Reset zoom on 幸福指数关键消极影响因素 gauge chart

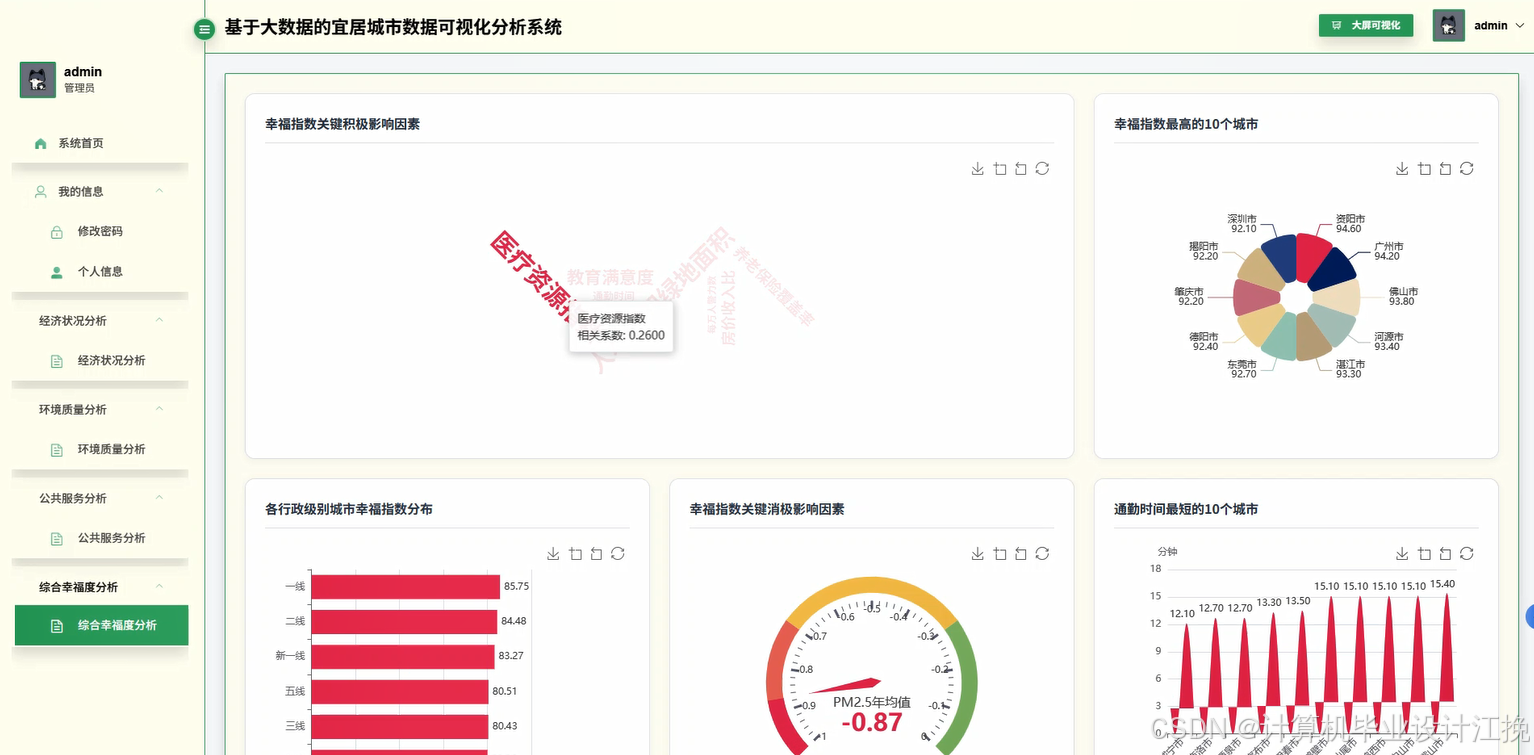click(1021, 554)
